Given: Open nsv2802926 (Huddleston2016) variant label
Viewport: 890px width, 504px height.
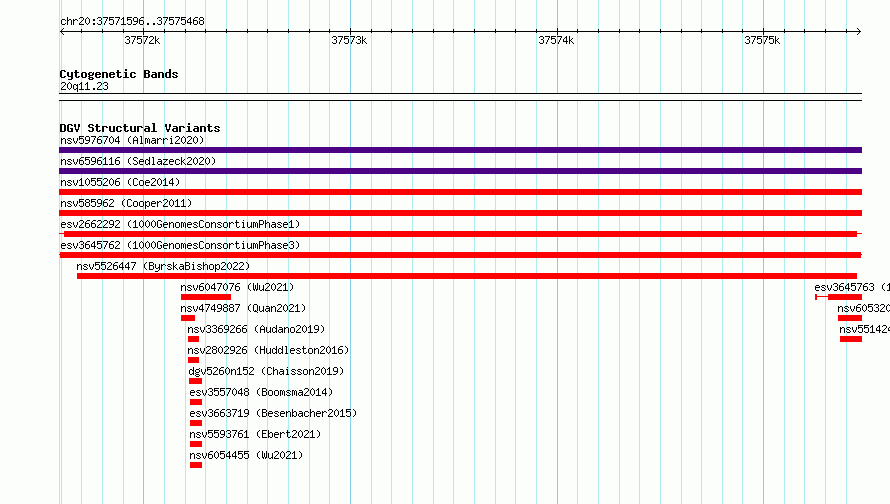Looking at the screenshot, I should pyautogui.click(x=268, y=350).
